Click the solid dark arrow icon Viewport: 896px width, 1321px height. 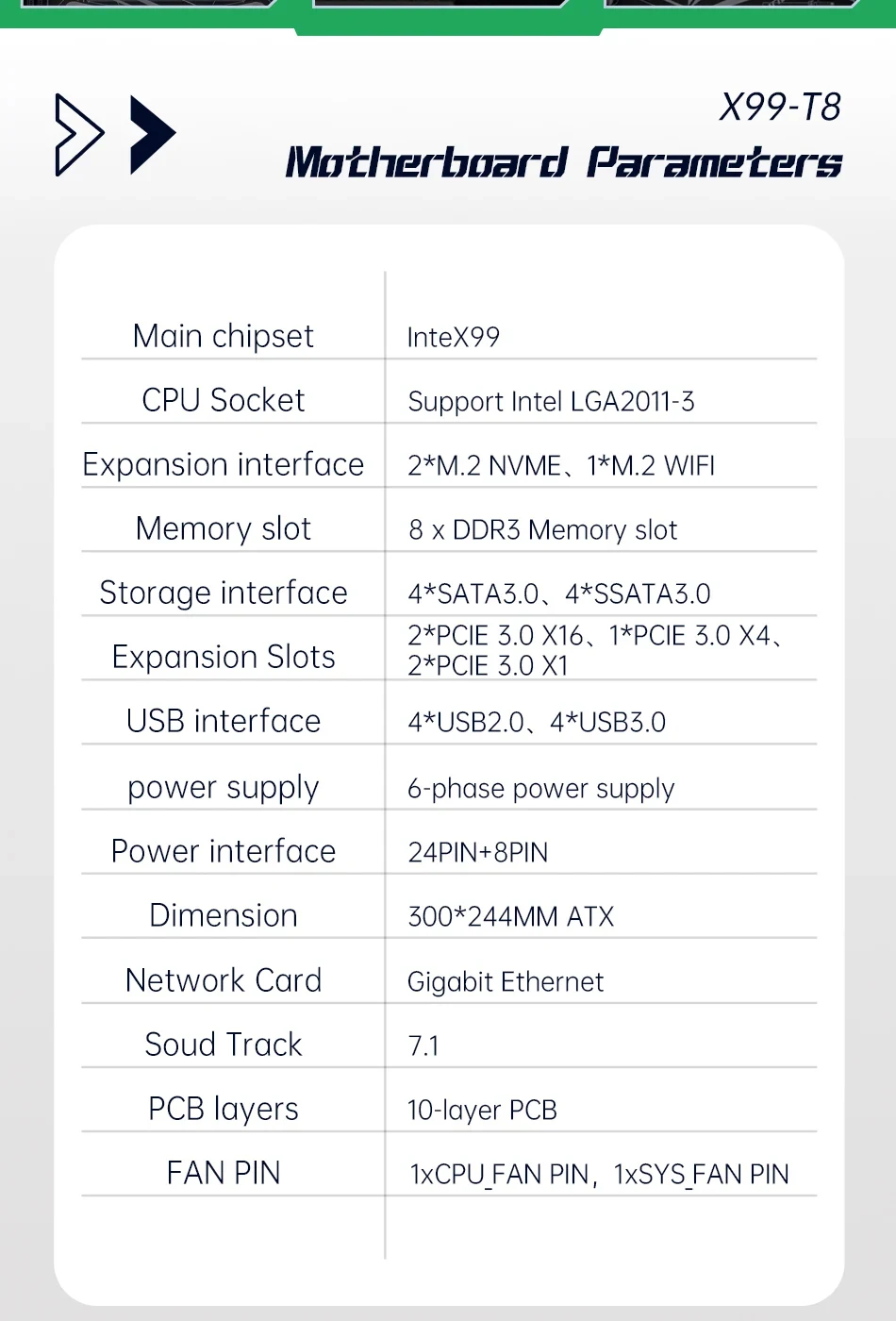point(151,135)
